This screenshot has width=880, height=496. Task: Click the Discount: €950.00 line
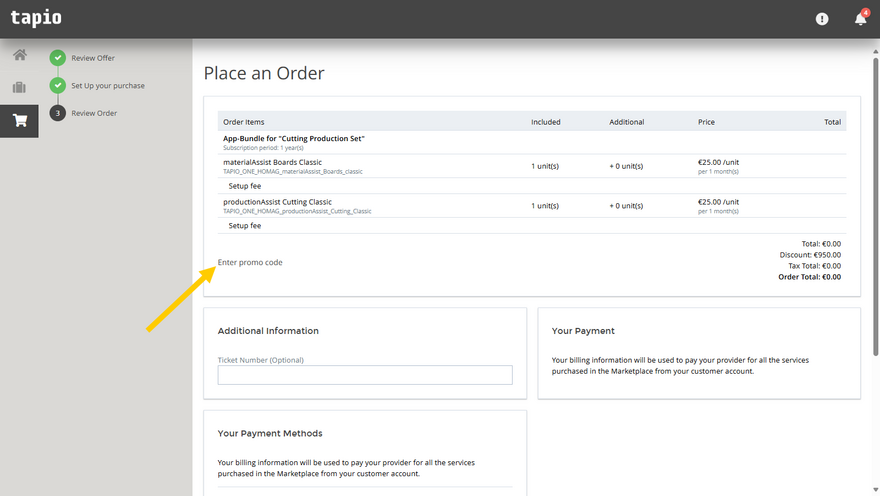pyautogui.click(x=810, y=255)
